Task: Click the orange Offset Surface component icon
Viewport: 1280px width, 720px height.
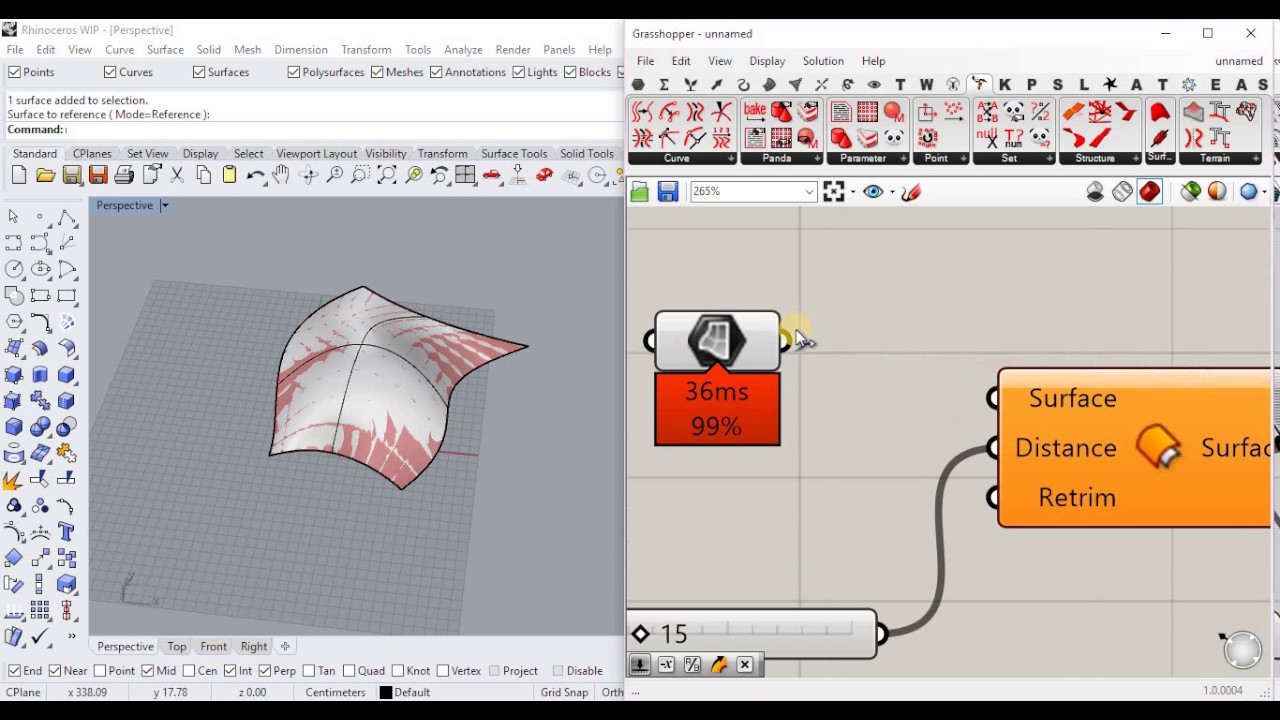Action: 1159,447
